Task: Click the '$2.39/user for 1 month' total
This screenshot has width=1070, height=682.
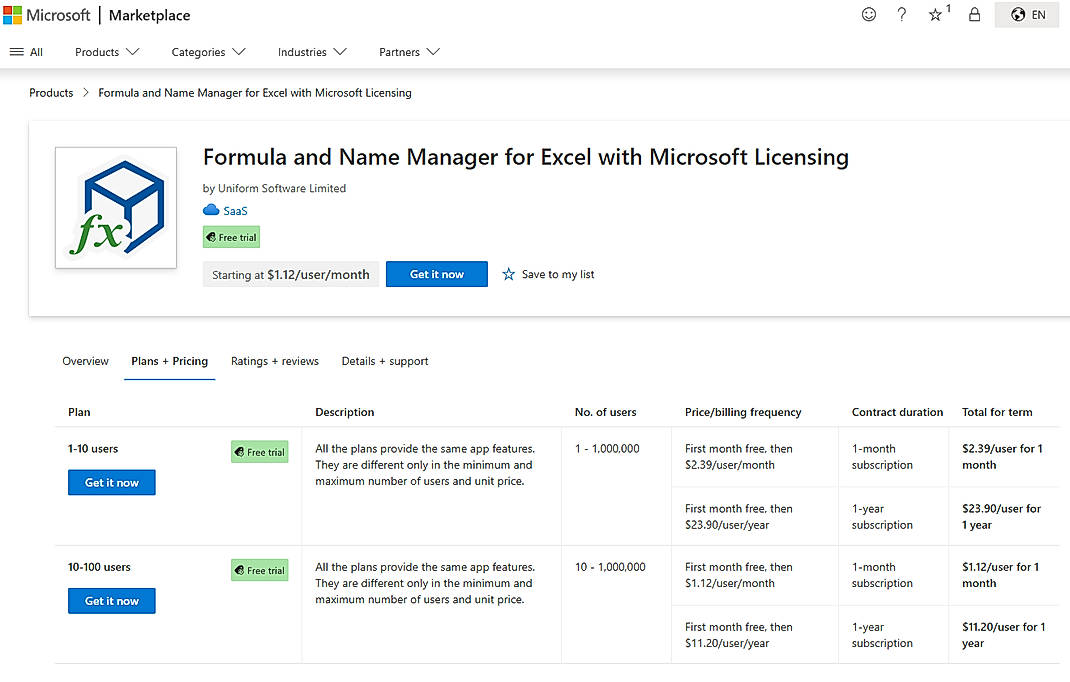Action: pos(1002,457)
